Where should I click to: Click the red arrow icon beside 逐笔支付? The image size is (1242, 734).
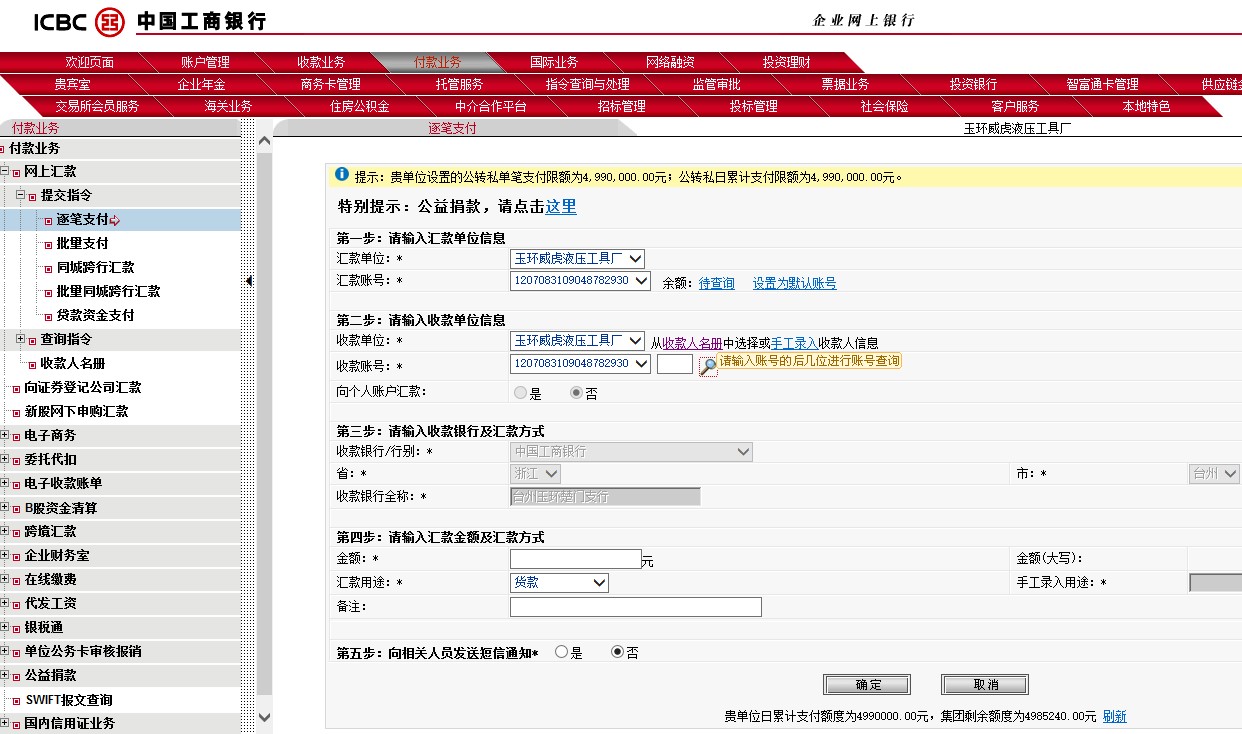point(114,221)
